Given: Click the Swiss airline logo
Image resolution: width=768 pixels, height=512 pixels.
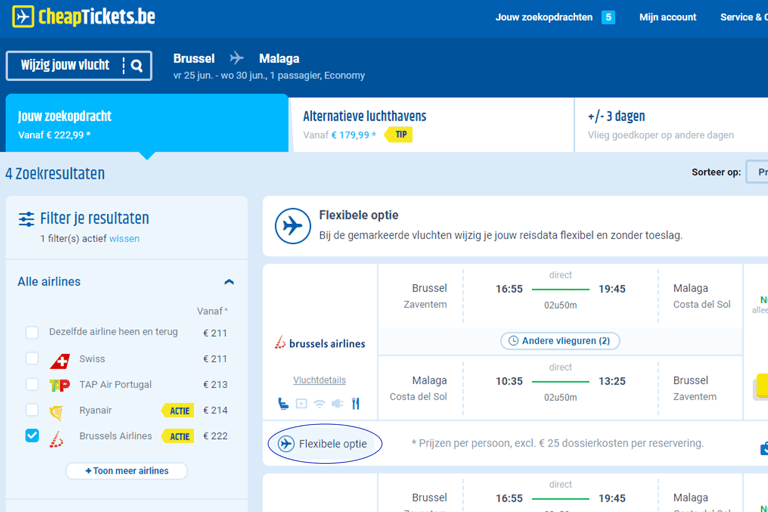Looking at the screenshot, I should tap(60, 361).
